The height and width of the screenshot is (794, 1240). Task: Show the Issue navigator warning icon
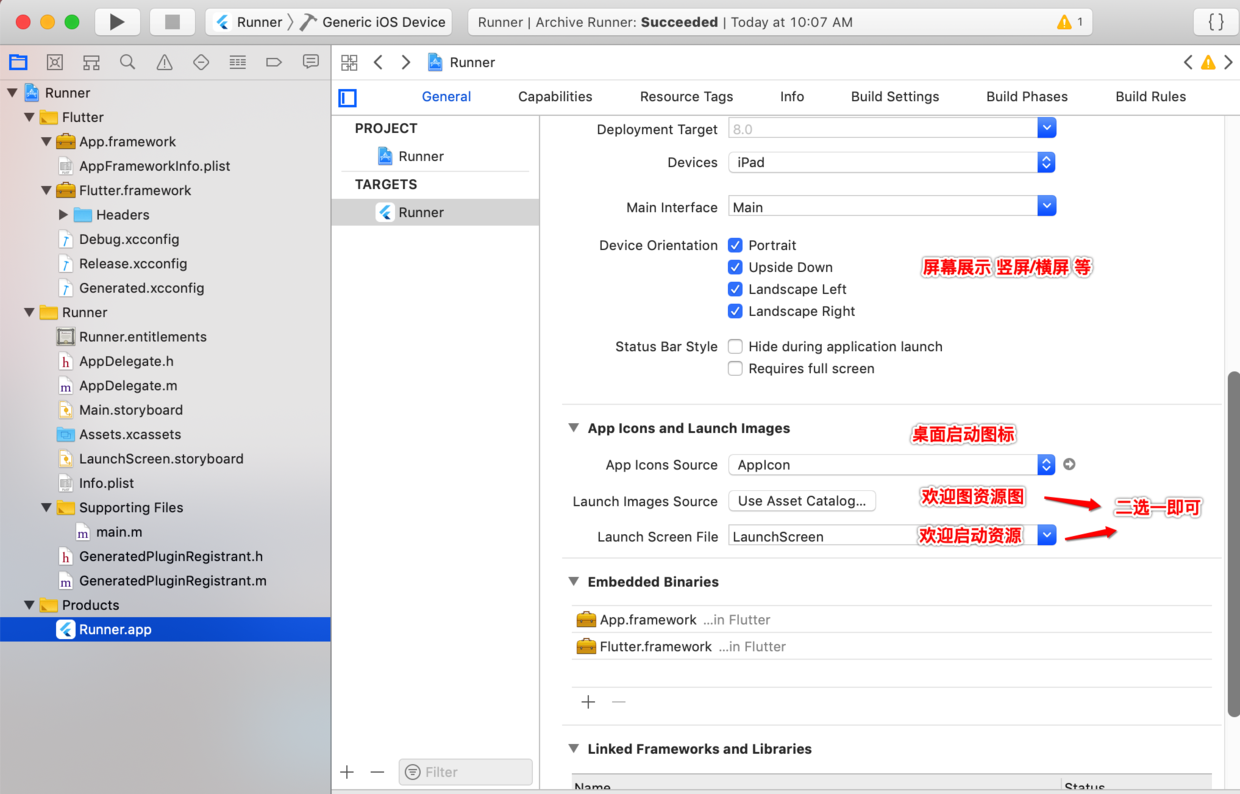pos(164,62)
